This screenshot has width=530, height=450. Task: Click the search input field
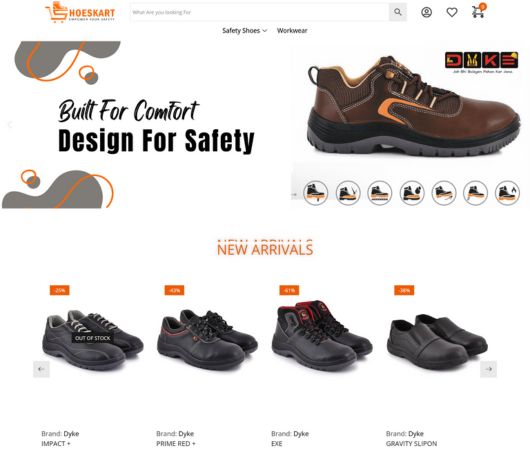[260, 13]
